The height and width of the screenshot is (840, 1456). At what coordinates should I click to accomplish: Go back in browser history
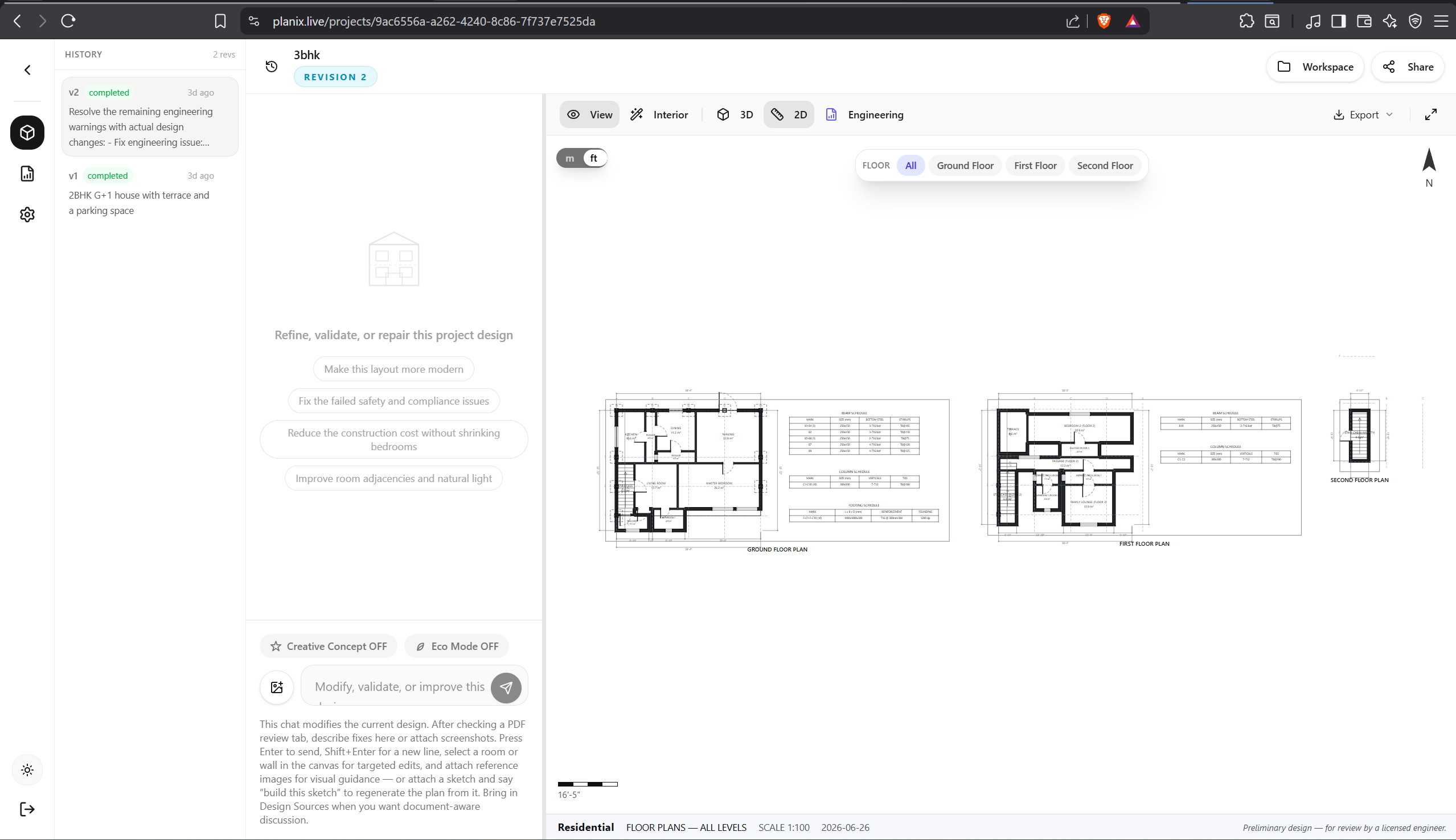click(17, 22)
